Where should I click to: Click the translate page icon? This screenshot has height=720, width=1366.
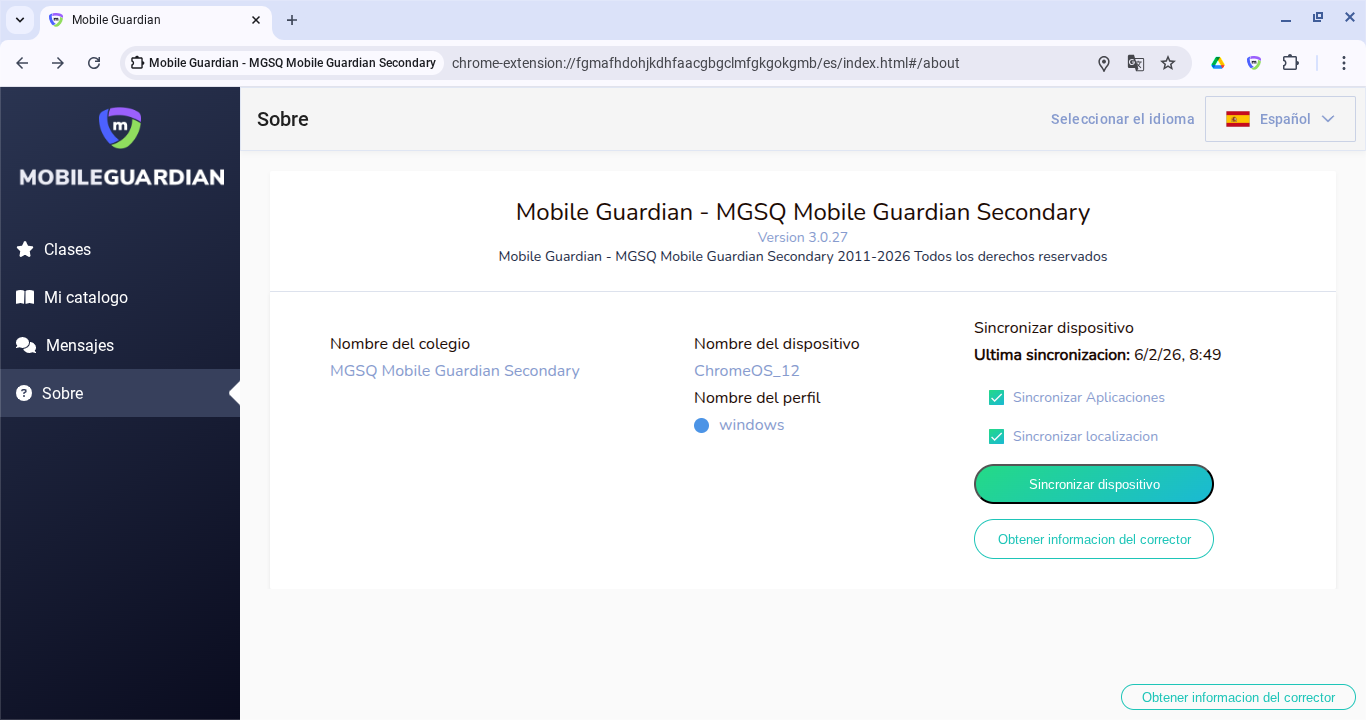(1136, 63)
